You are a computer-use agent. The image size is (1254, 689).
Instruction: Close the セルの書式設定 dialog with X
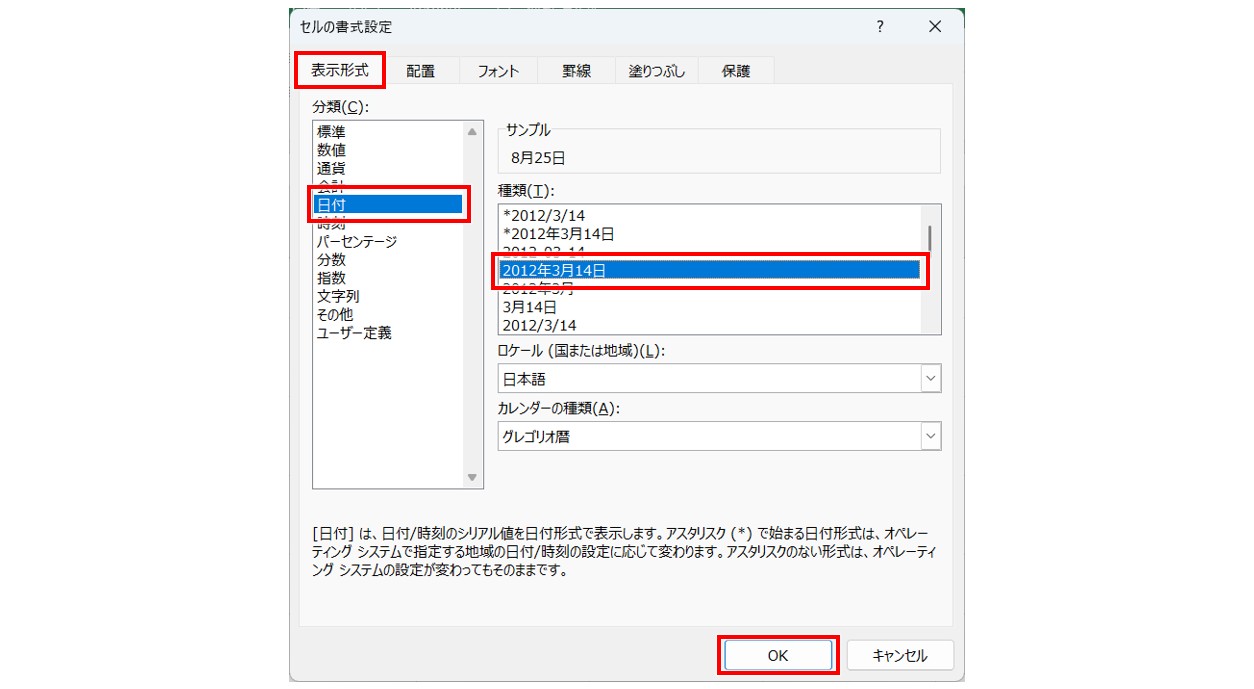(935, 28)
